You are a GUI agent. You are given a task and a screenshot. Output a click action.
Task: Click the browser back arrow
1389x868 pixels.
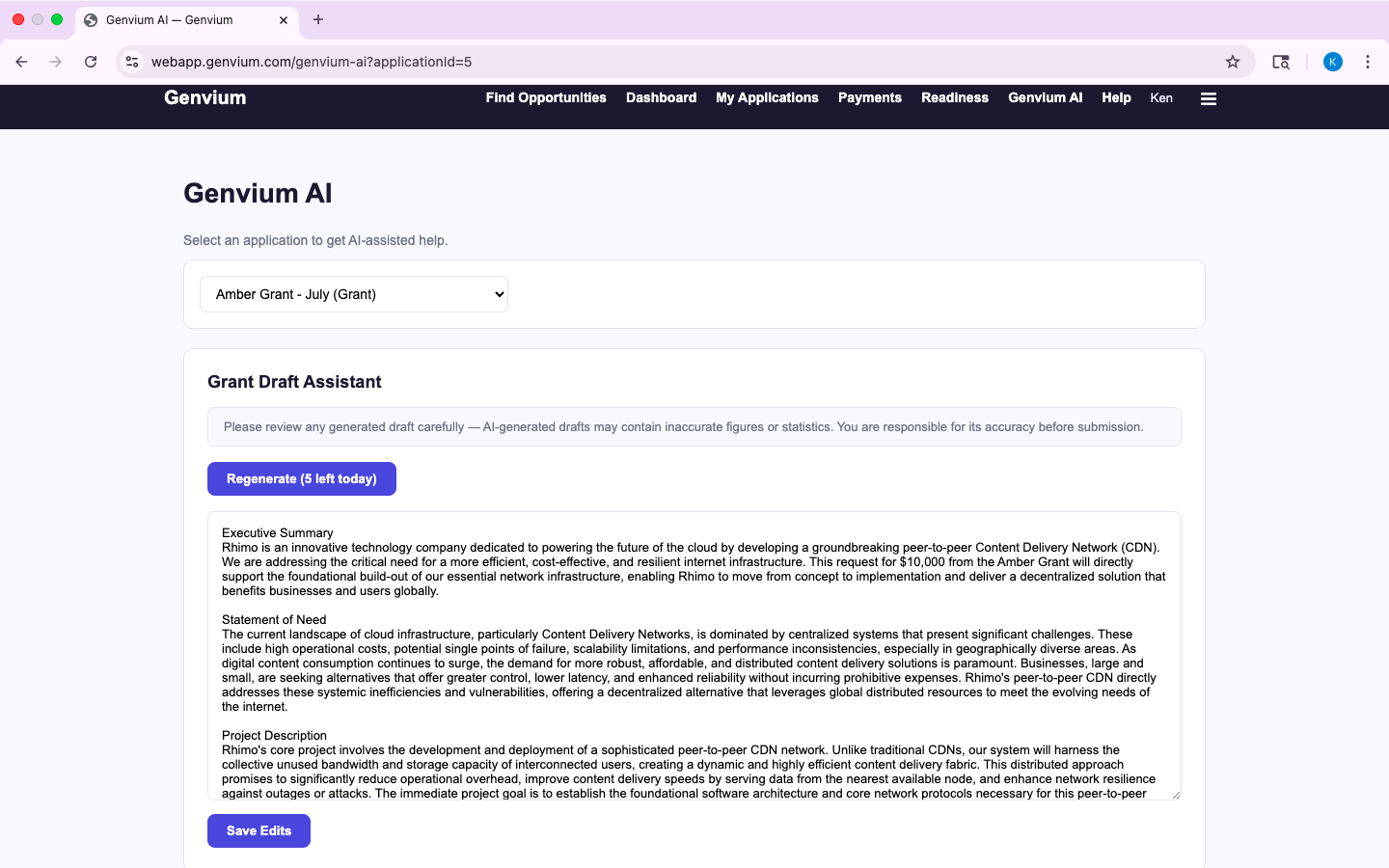pyautogui.click(x=21, y=62)
